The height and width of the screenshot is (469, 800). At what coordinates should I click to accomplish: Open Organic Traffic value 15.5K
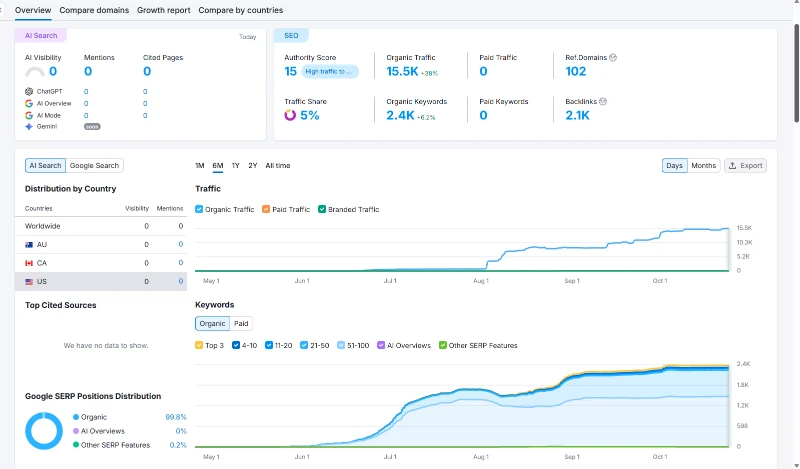click(402, 71)
